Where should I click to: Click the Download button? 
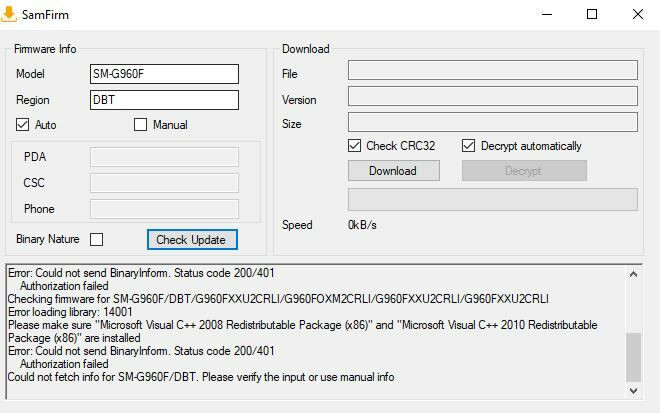[394, 171]
